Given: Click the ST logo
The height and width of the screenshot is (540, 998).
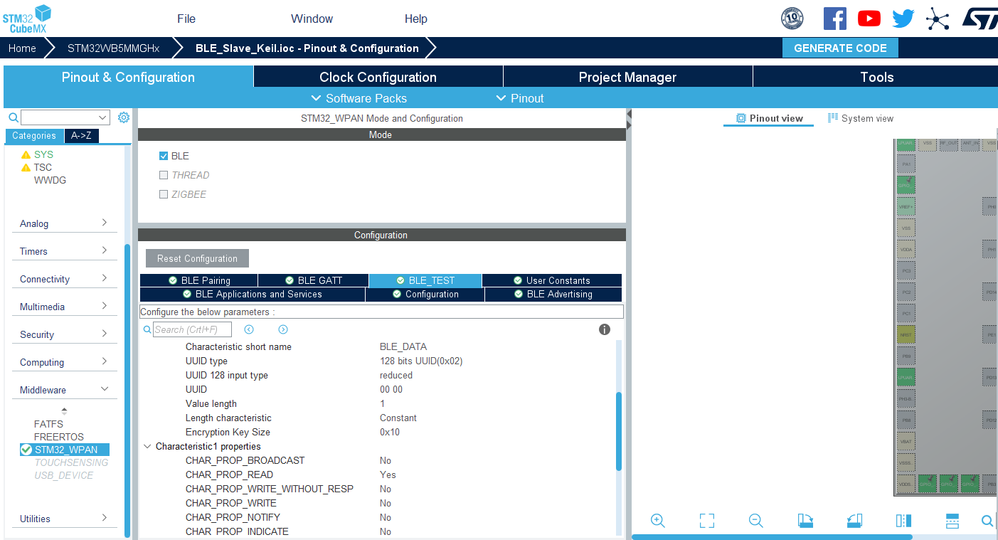Looking at the screenshot, I should click(980, 18).
